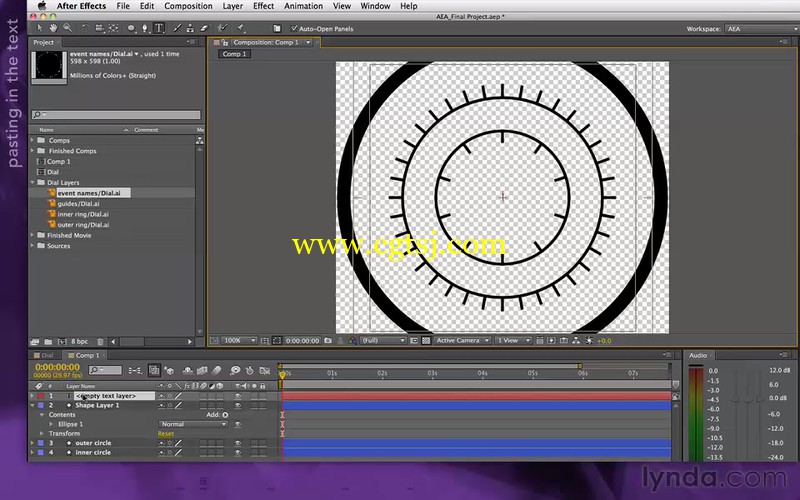This screenshot has width=800, height=500.
Task: Select the Horizontal Type tool
Action: pos(159,29)
